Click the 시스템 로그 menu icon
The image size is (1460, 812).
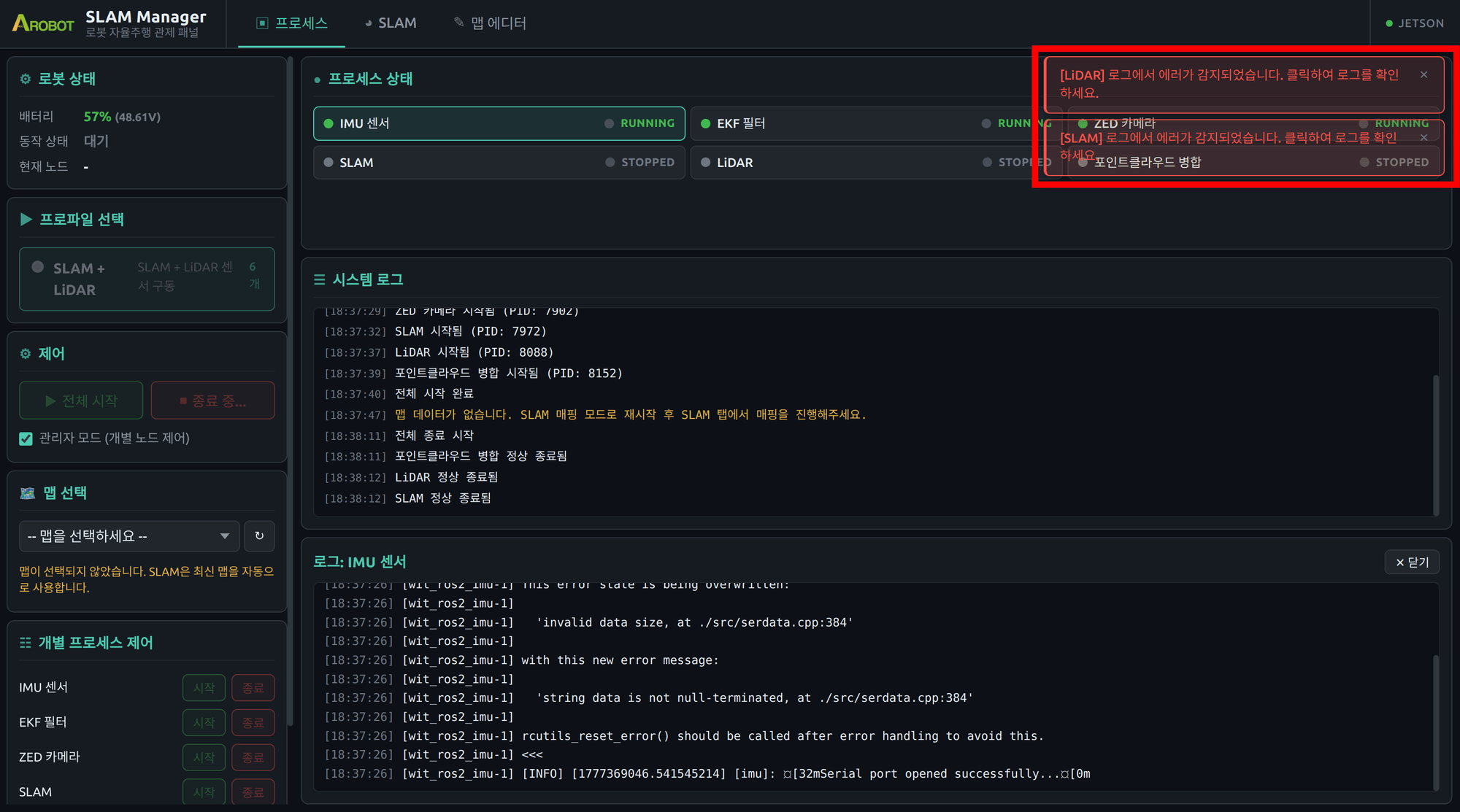[x=320, y=280]
